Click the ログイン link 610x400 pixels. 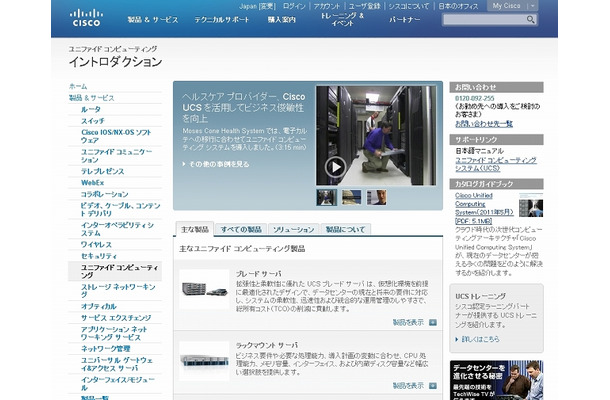[294, 6]
